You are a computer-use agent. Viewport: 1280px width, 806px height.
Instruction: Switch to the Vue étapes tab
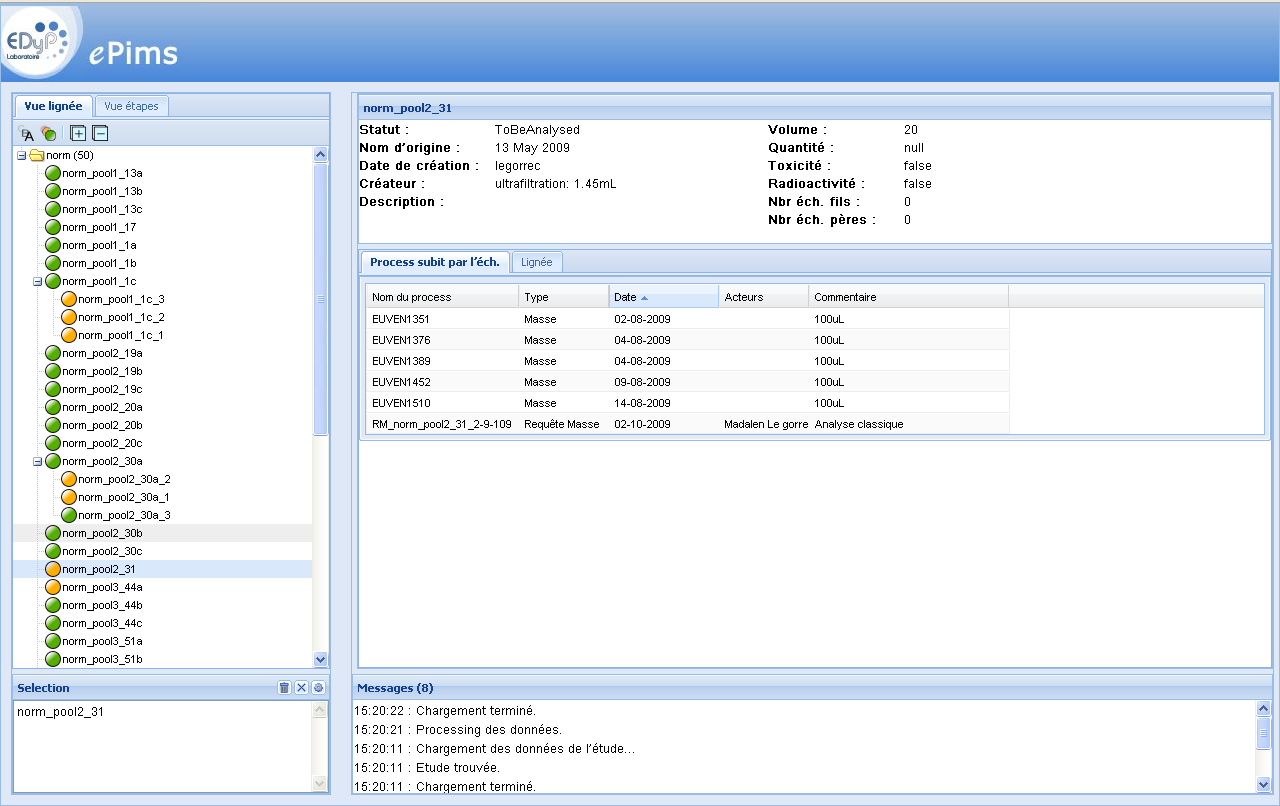click(131, 106)
